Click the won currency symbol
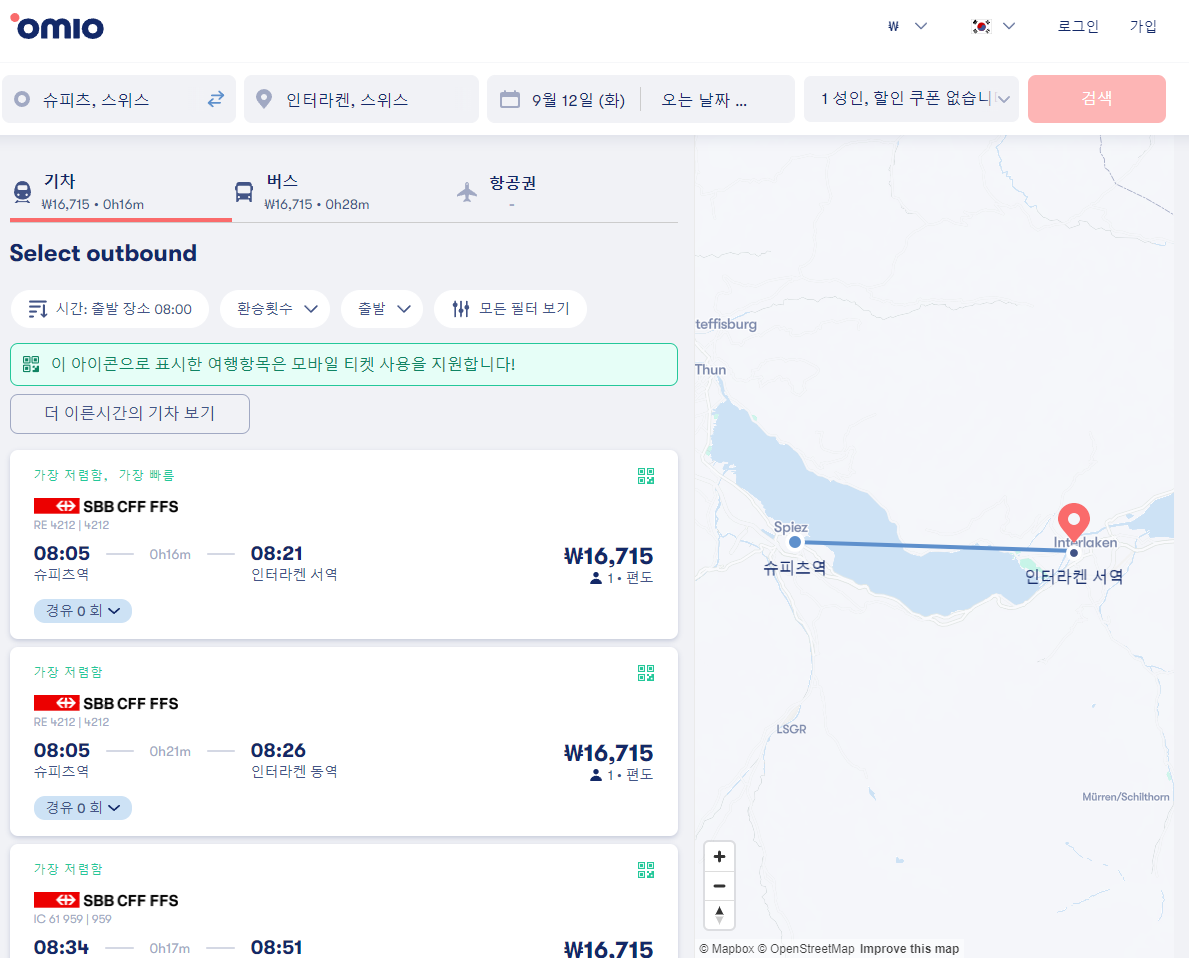The width and height of the screenshot is (1189, 958). (x=893, y=26)
